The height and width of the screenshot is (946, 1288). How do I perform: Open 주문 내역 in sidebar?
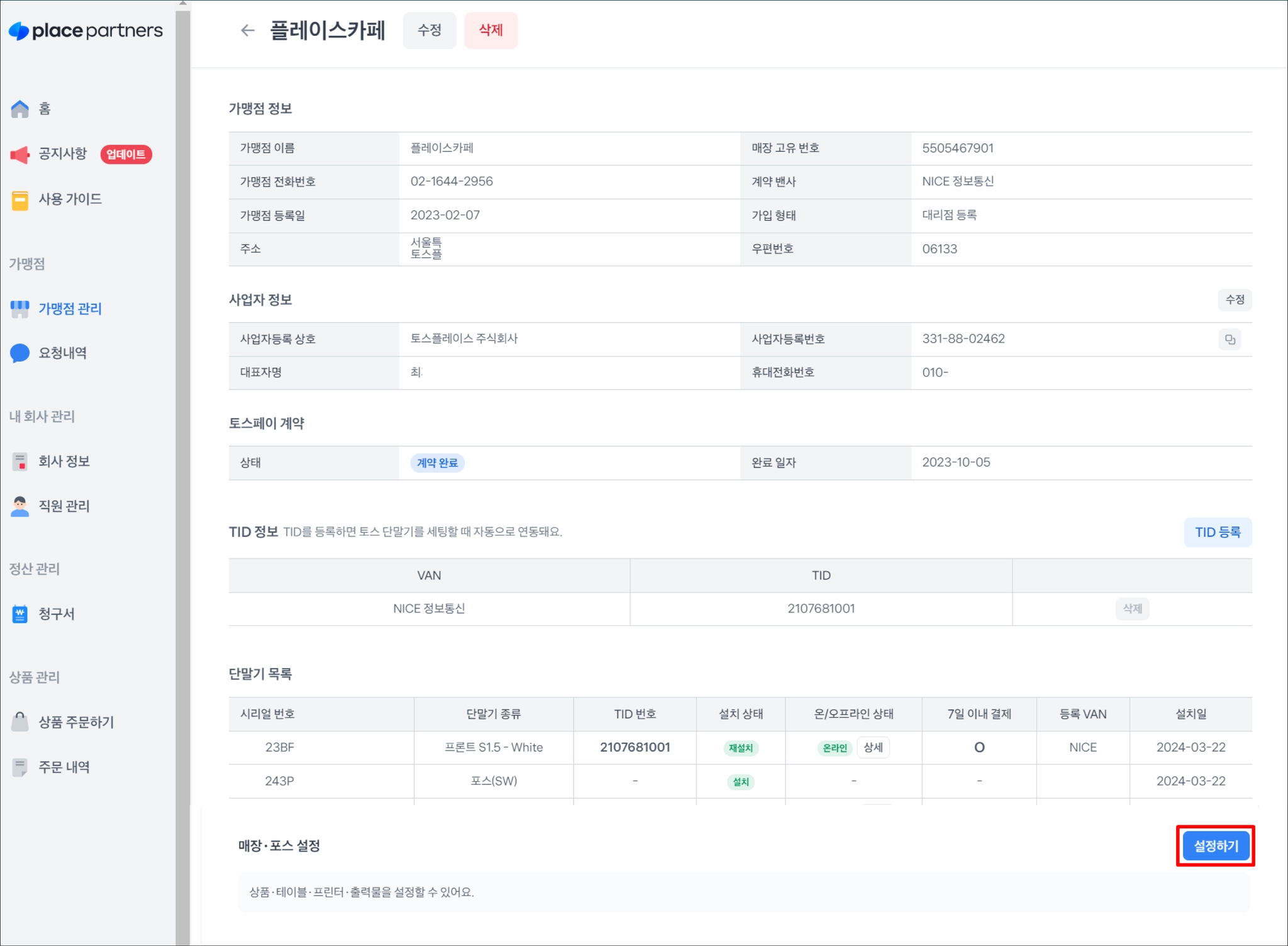point(64,767)
